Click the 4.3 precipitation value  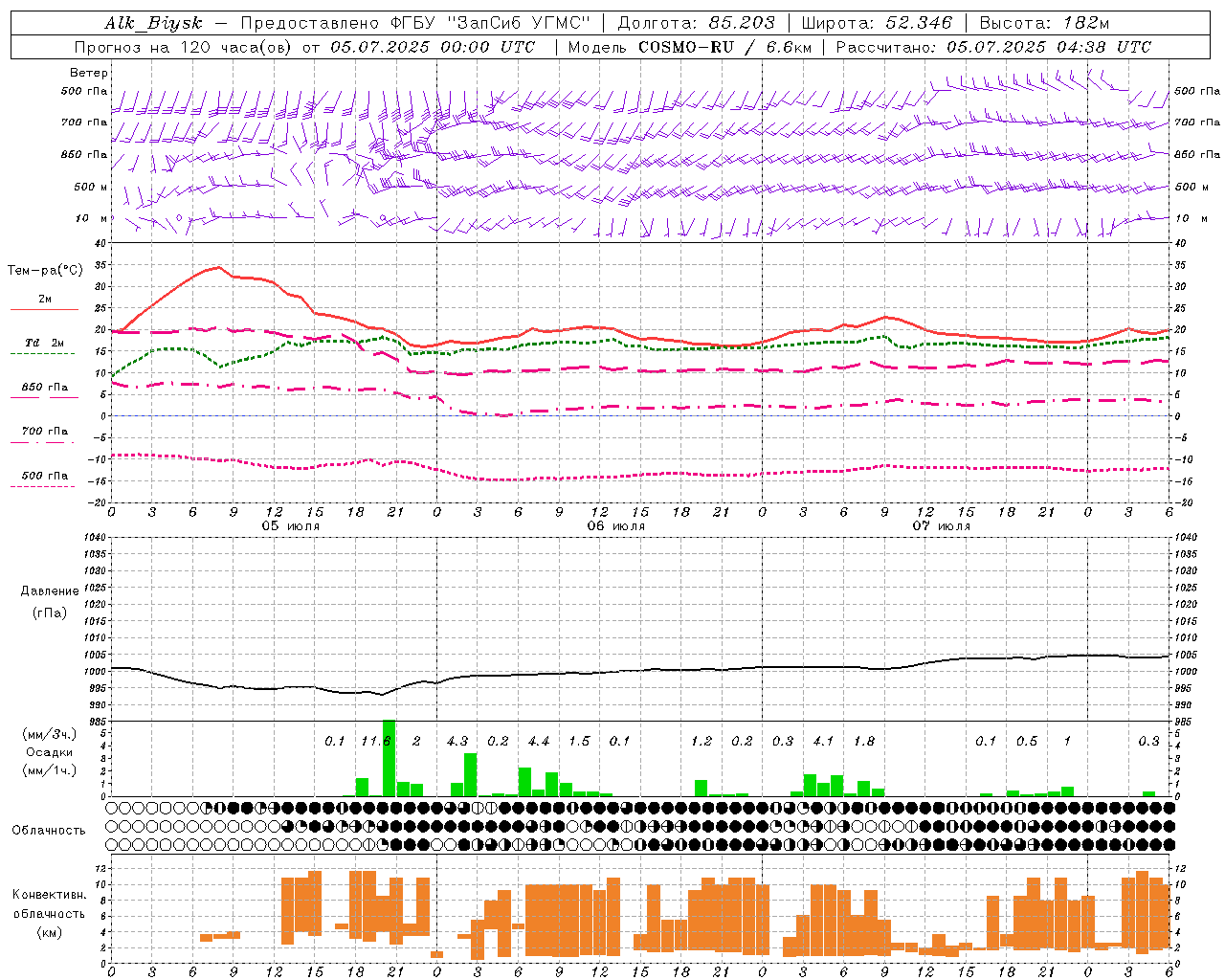pos(457,741)
